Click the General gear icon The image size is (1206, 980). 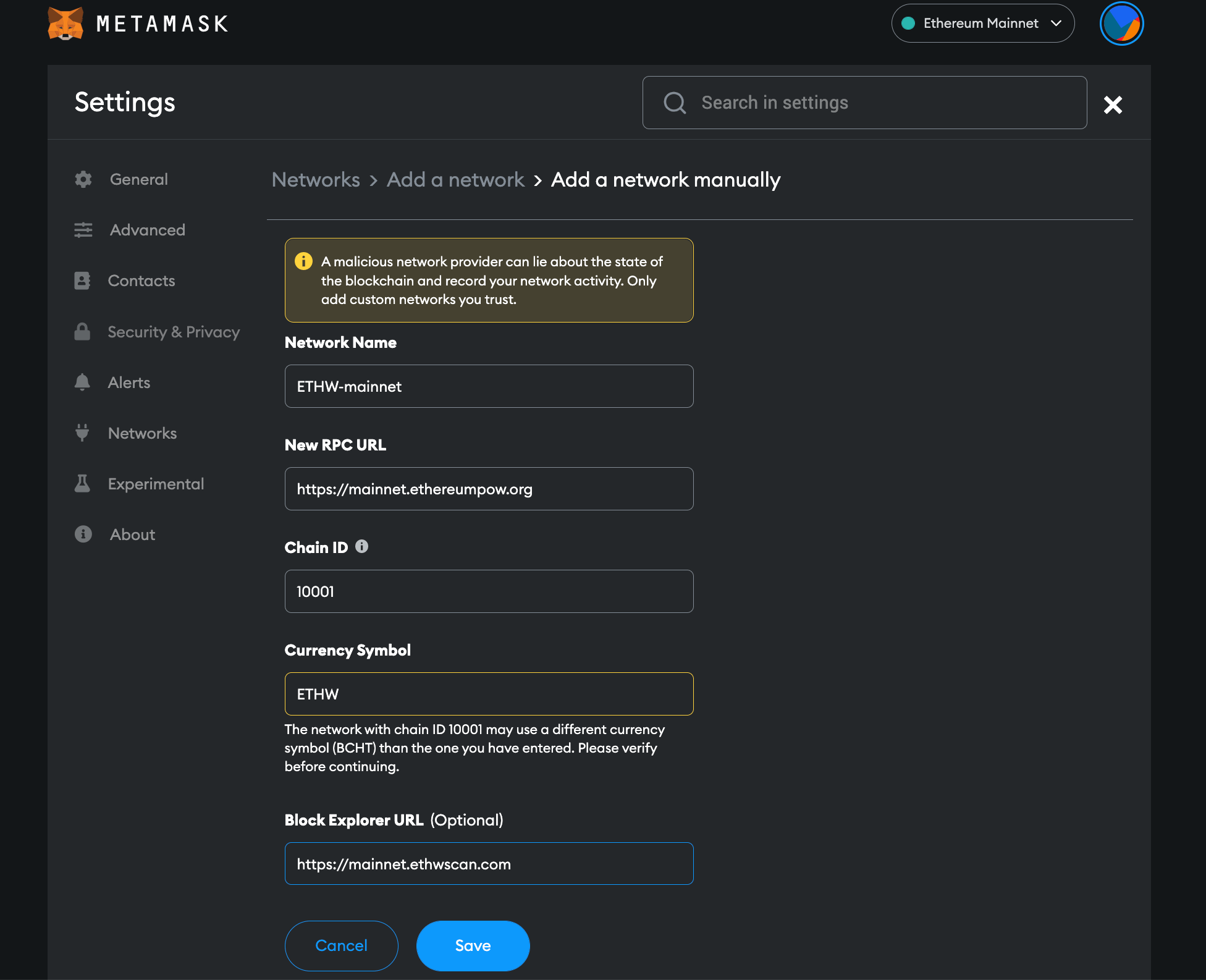coord(83,179)
